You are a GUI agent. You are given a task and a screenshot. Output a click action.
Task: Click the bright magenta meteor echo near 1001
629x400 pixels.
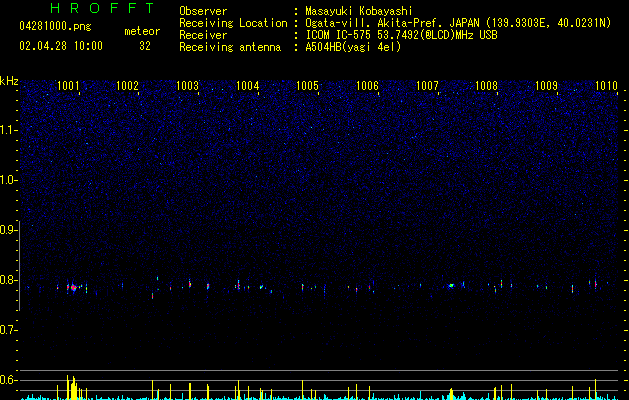pyautogui.click(x=73, y=287)
